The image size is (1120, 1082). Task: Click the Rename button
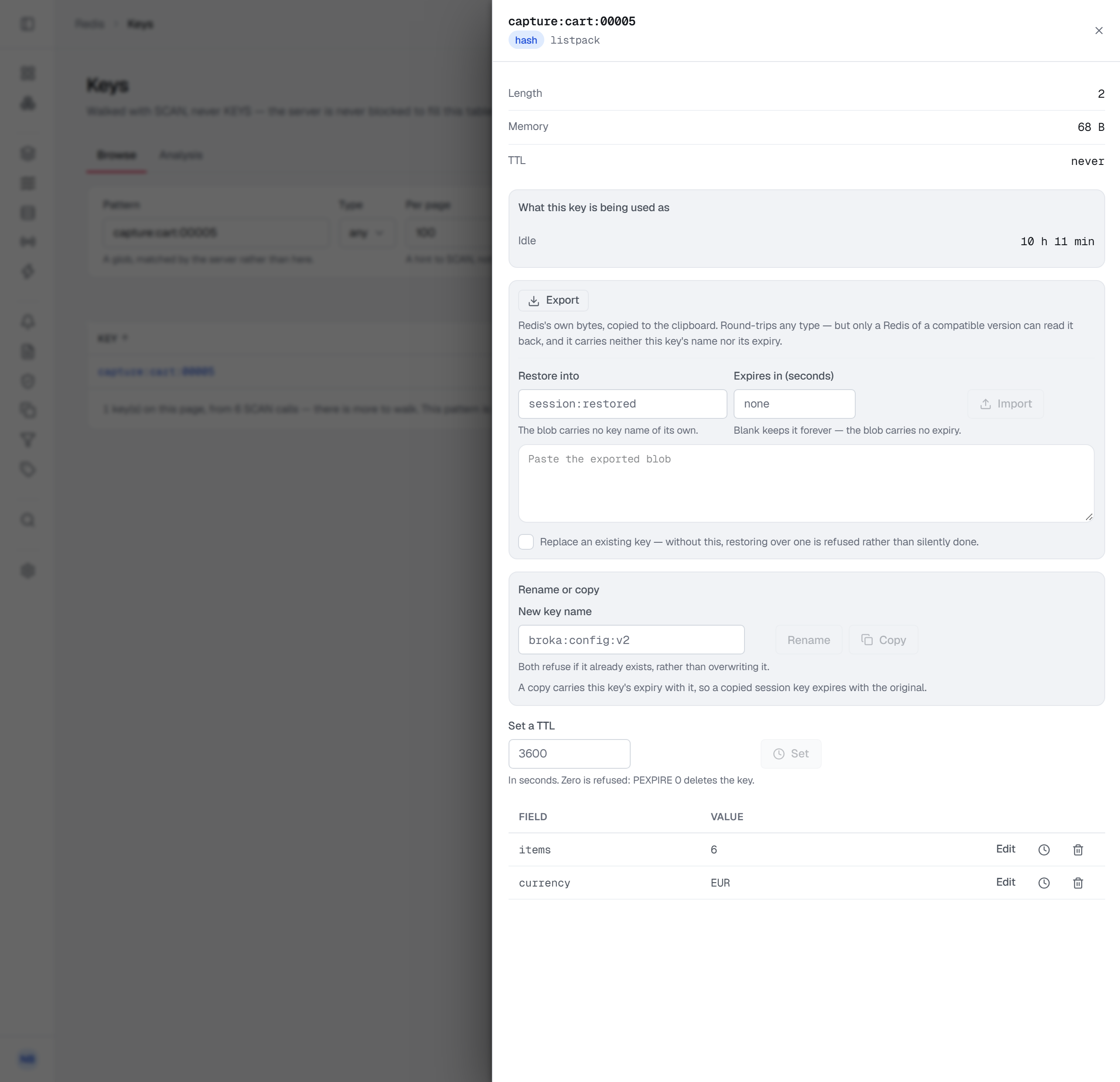[809, 640]
